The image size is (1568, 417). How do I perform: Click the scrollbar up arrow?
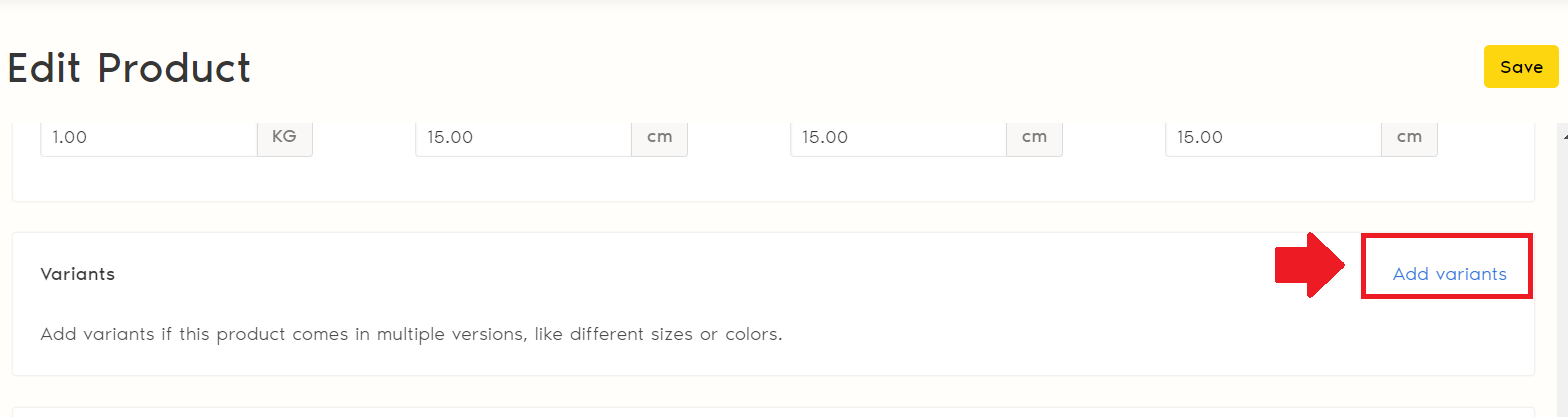pyautogui.click(x=1563, y=131)
